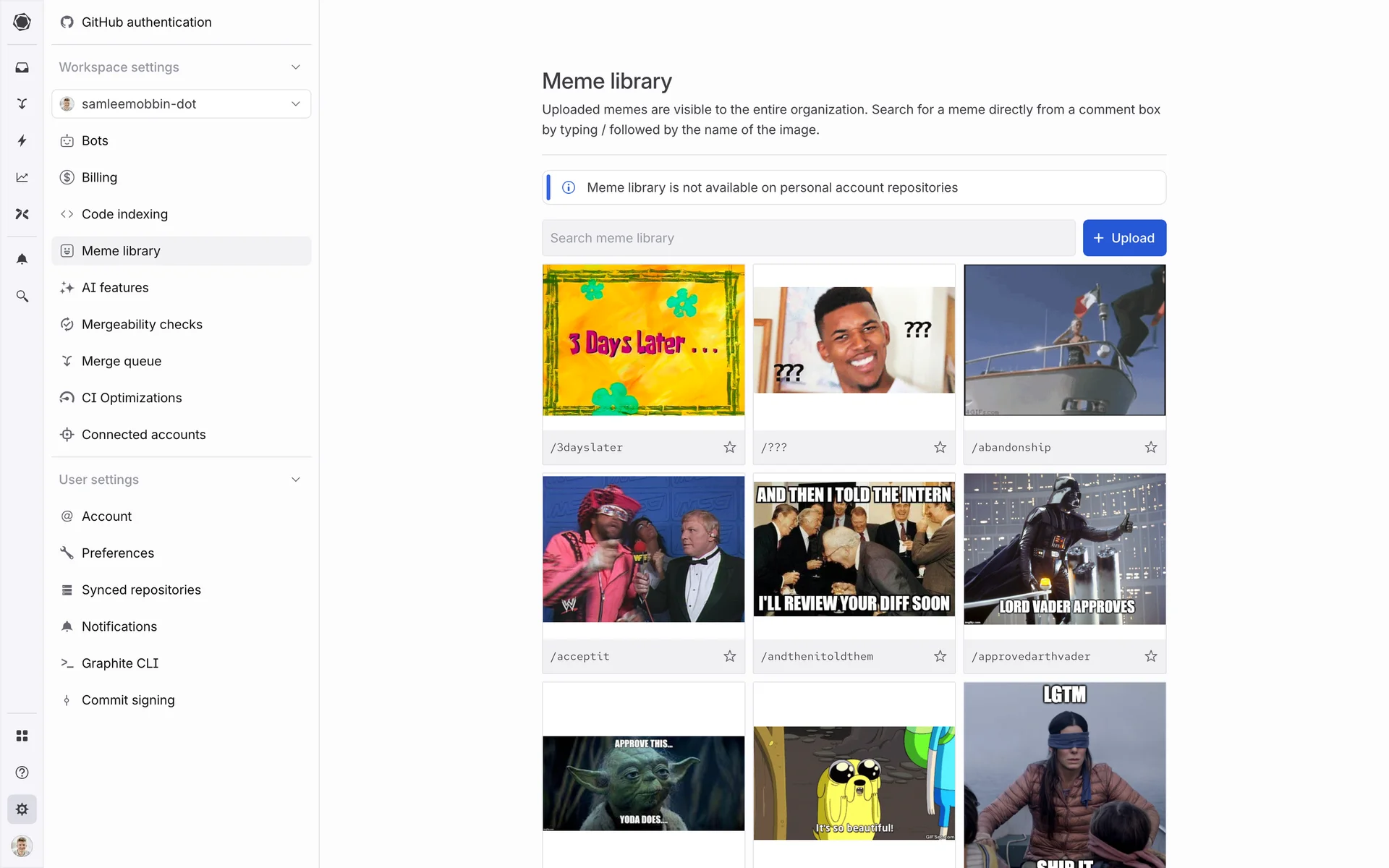
Task: Collapse the User settings section
Action: pyautogui.click(x=295, y=480)
